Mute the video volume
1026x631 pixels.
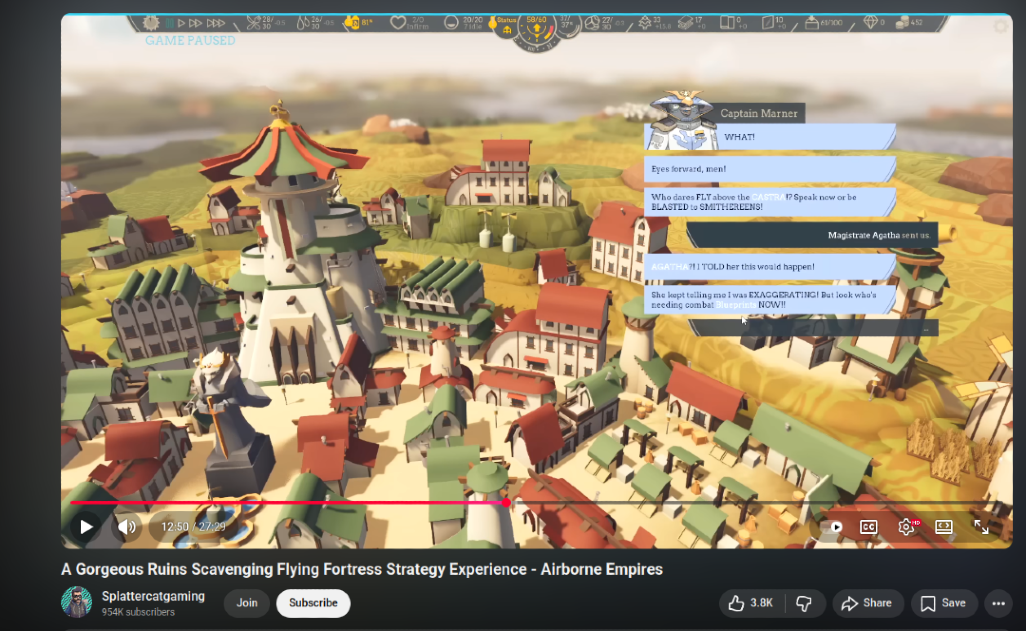coord(127,526)
